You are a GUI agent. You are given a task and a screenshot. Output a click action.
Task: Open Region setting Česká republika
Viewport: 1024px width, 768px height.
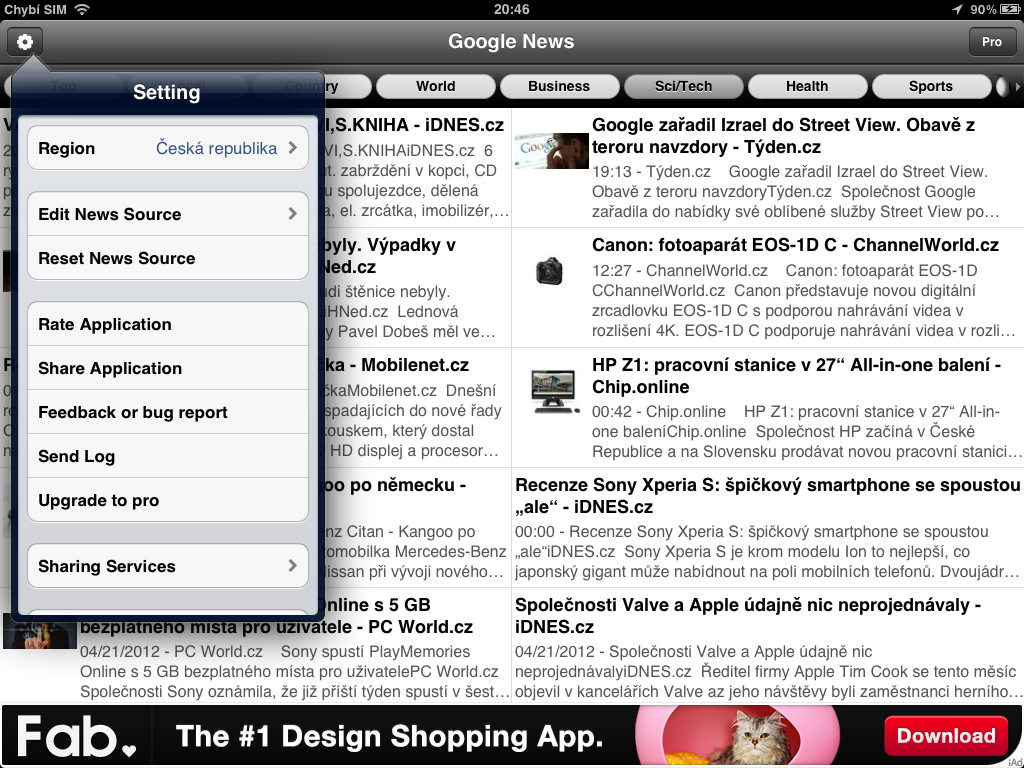[x=168, y=148]
